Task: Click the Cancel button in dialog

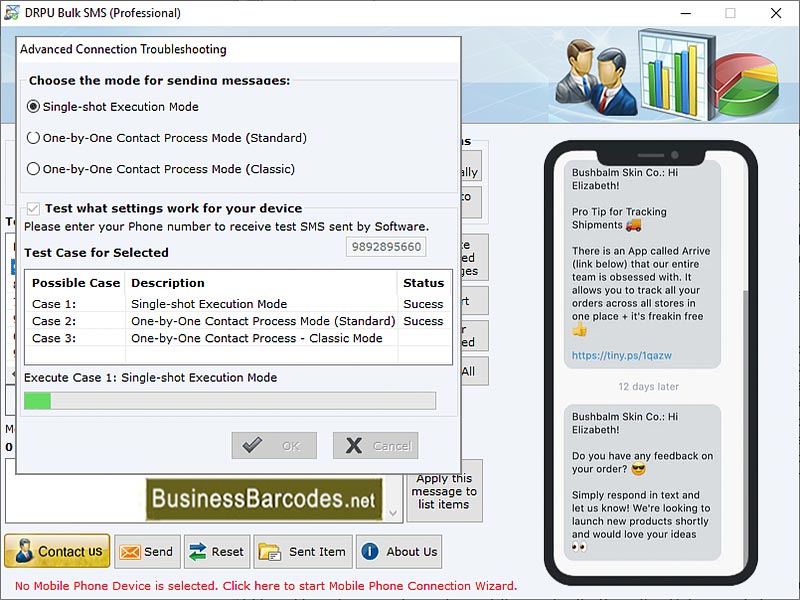Action: (376, 445)
